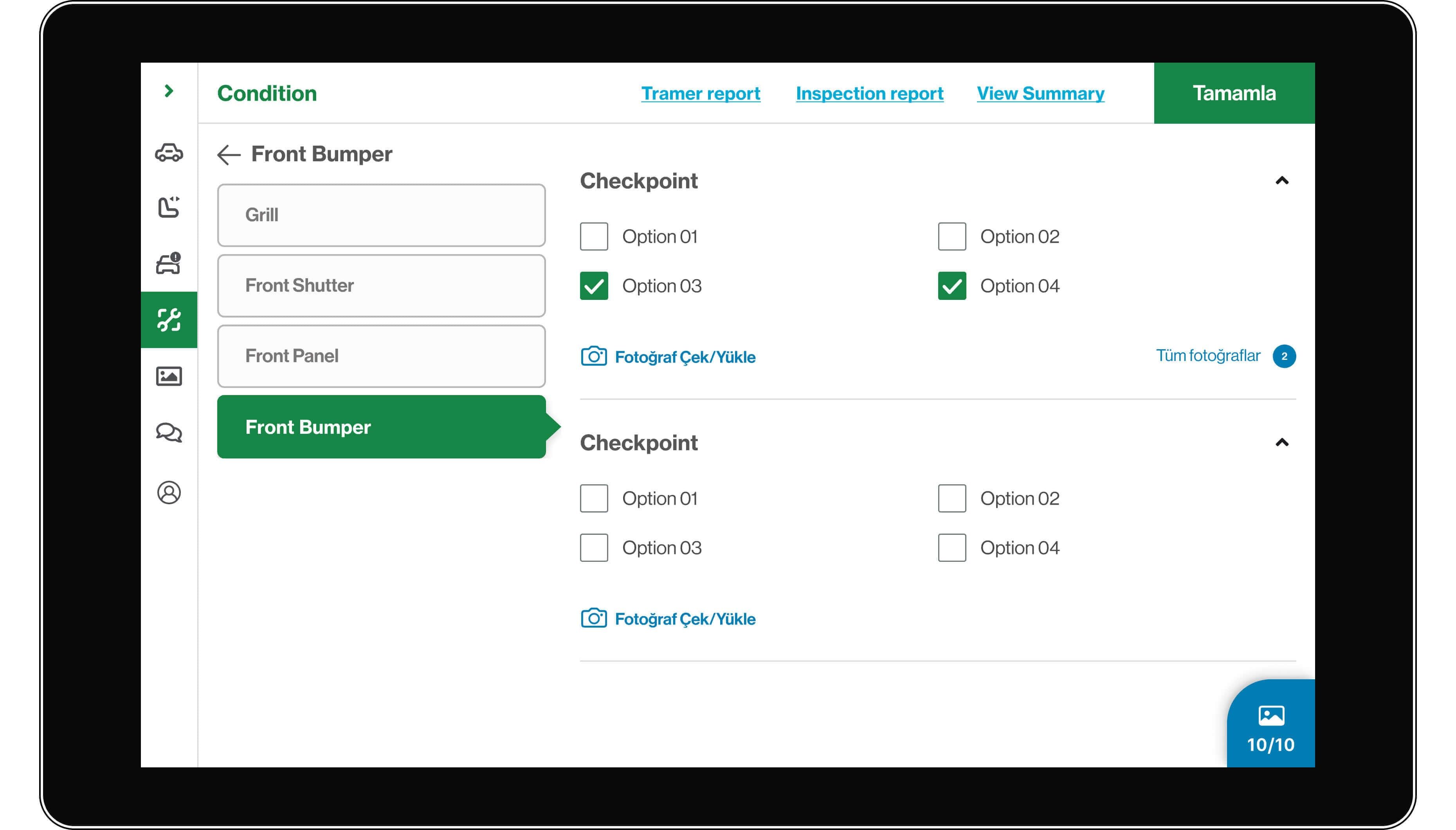Screen dimensions: 1456x830
Task: Open the car overview sidebar icon
Action: tap(169, 153)
